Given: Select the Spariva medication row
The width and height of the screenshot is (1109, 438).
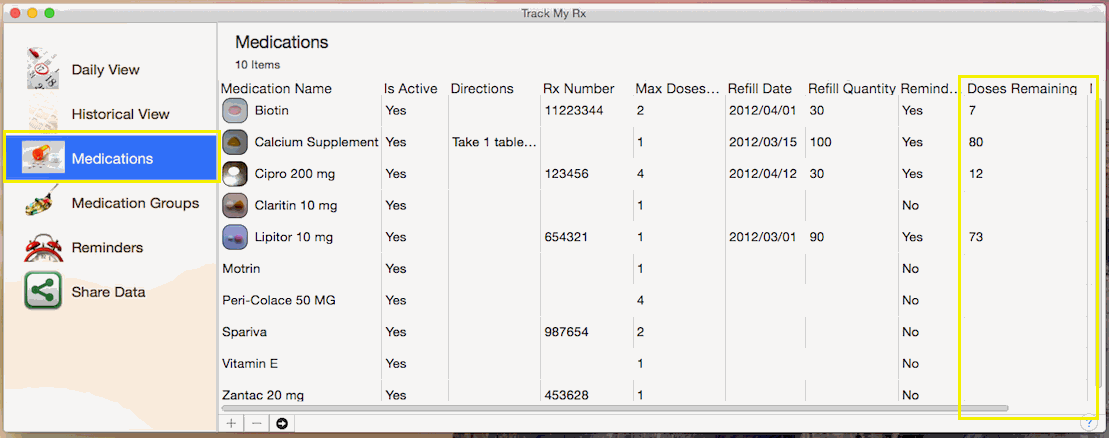Looking at the screenshot, I should tap(245, 331).
